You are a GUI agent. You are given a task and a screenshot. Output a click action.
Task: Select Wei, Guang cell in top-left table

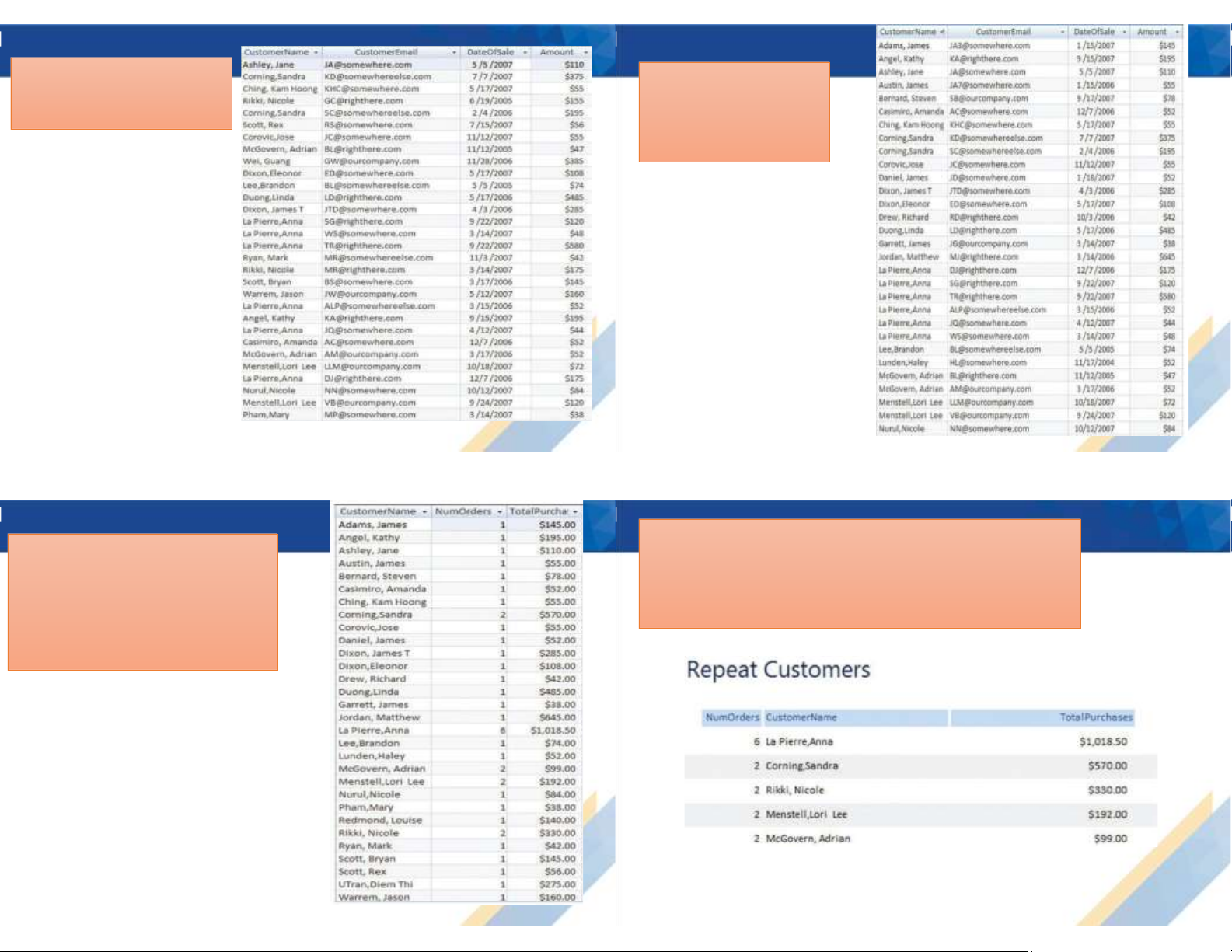click(266, 162)
